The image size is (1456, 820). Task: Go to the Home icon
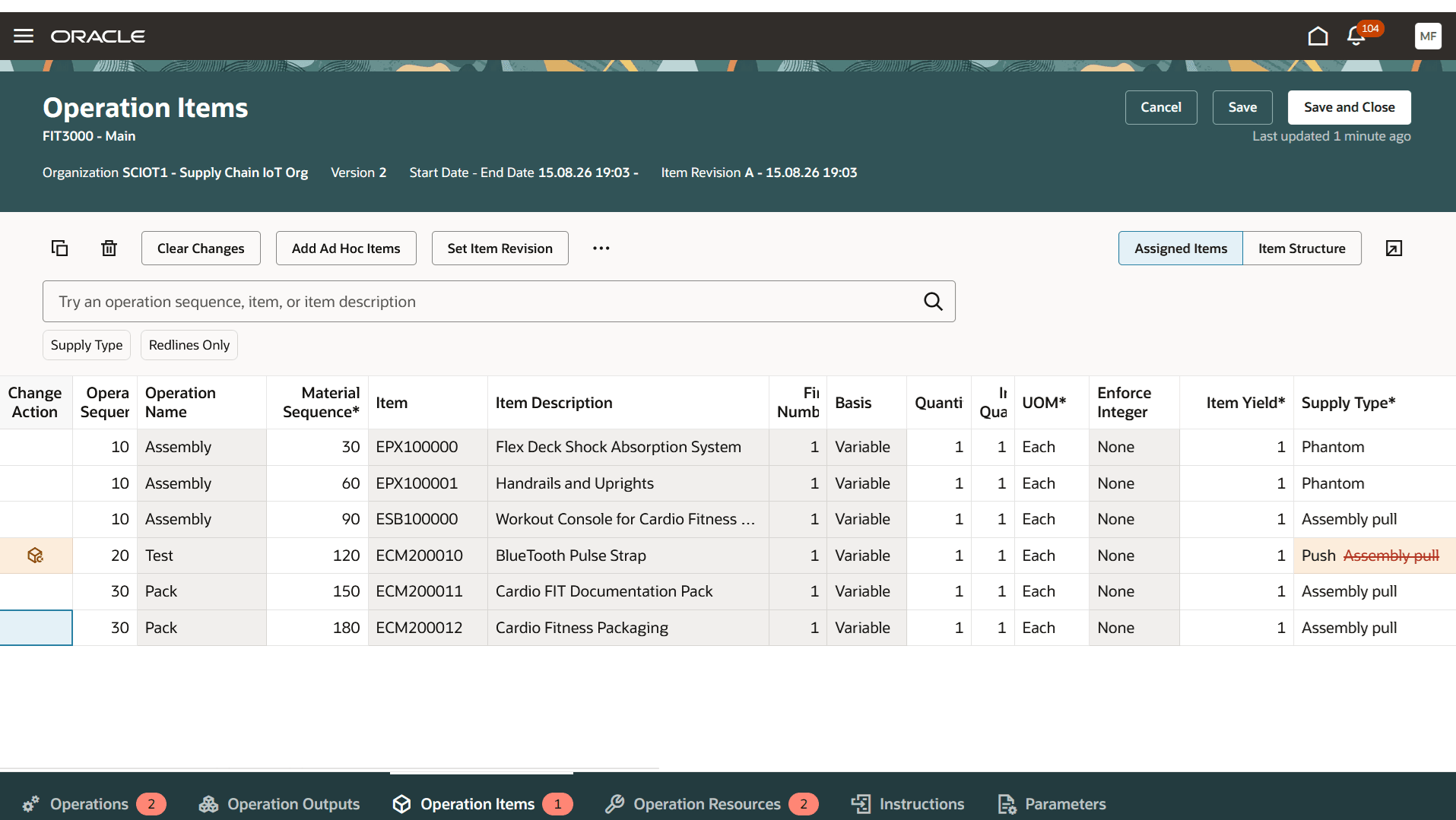point(1318,36)
